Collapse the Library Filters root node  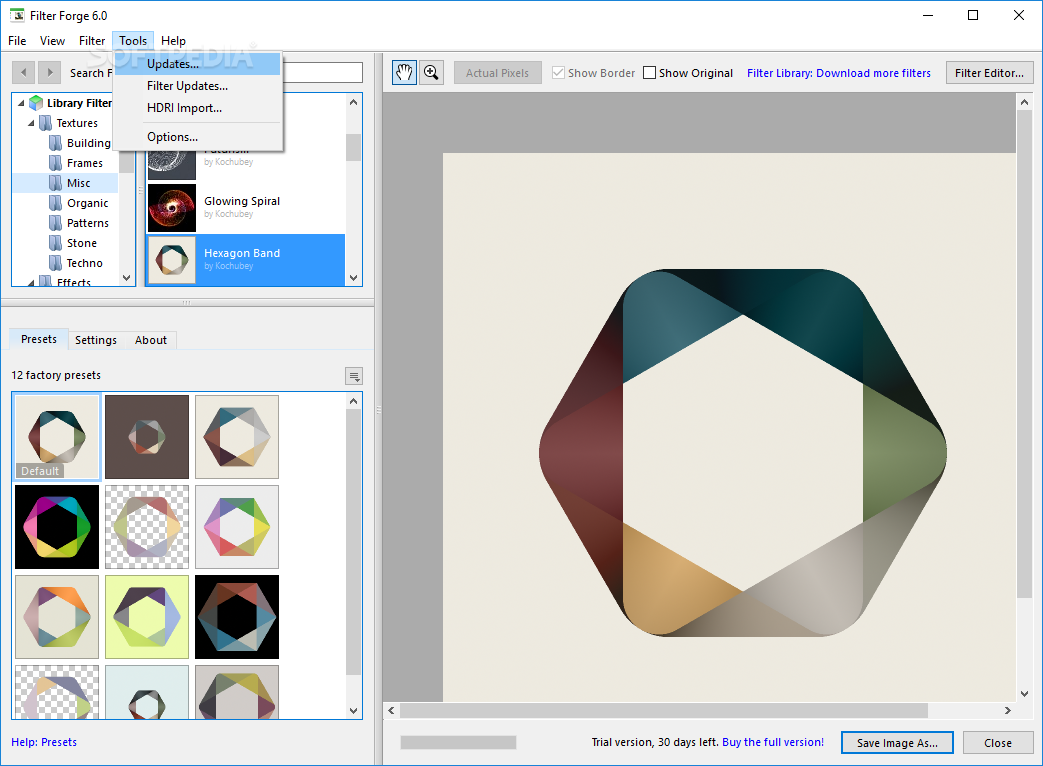point(21,103)
